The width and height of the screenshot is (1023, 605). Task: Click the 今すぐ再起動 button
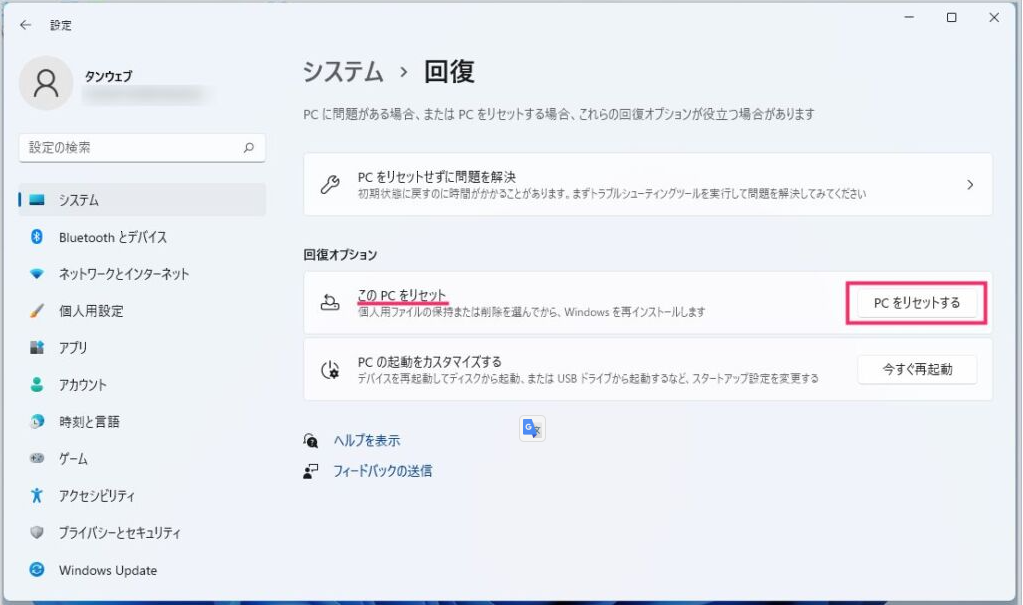click(x=917, y=369)
